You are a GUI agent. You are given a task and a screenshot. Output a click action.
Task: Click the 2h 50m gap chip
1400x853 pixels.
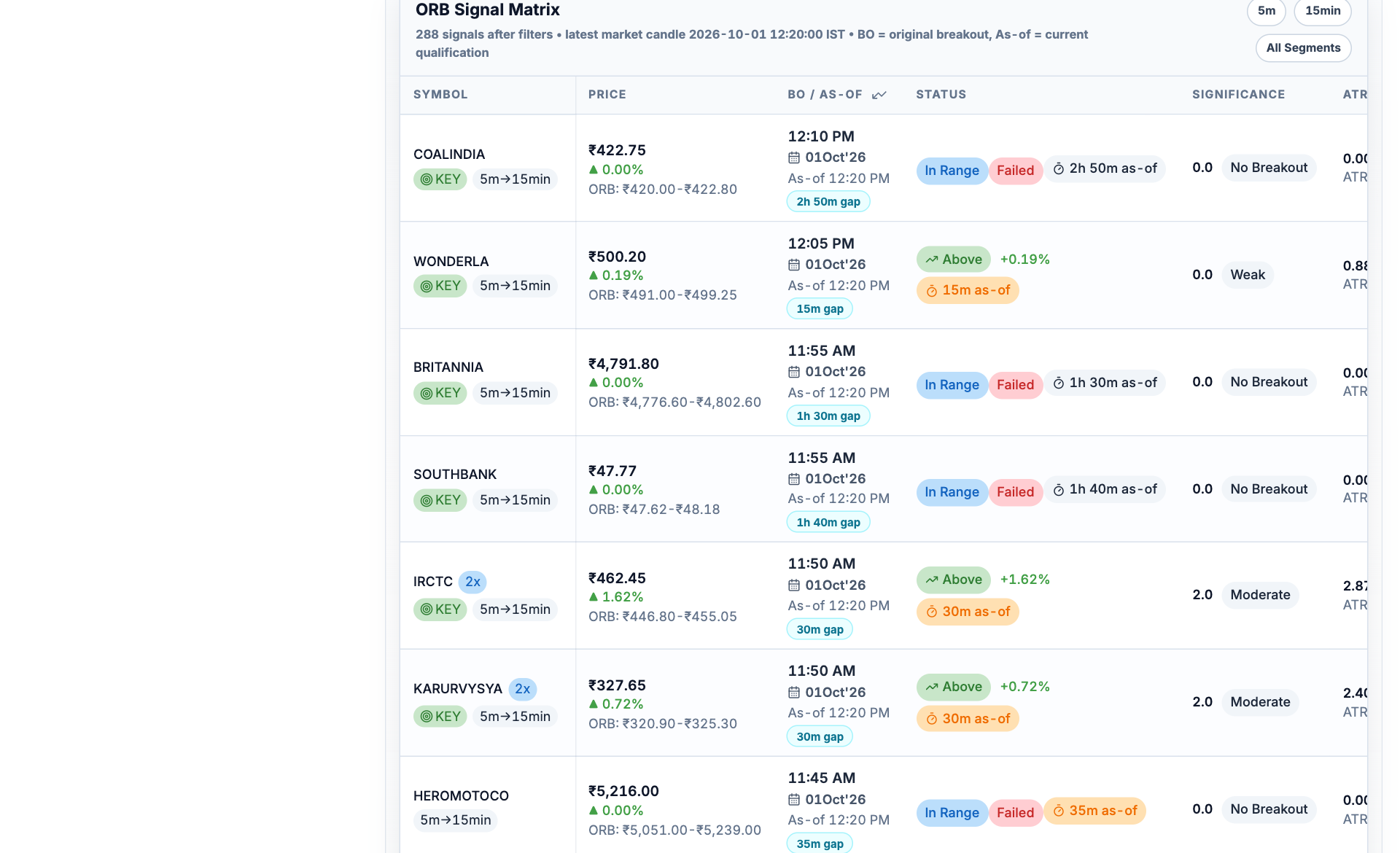pos(828,202)
